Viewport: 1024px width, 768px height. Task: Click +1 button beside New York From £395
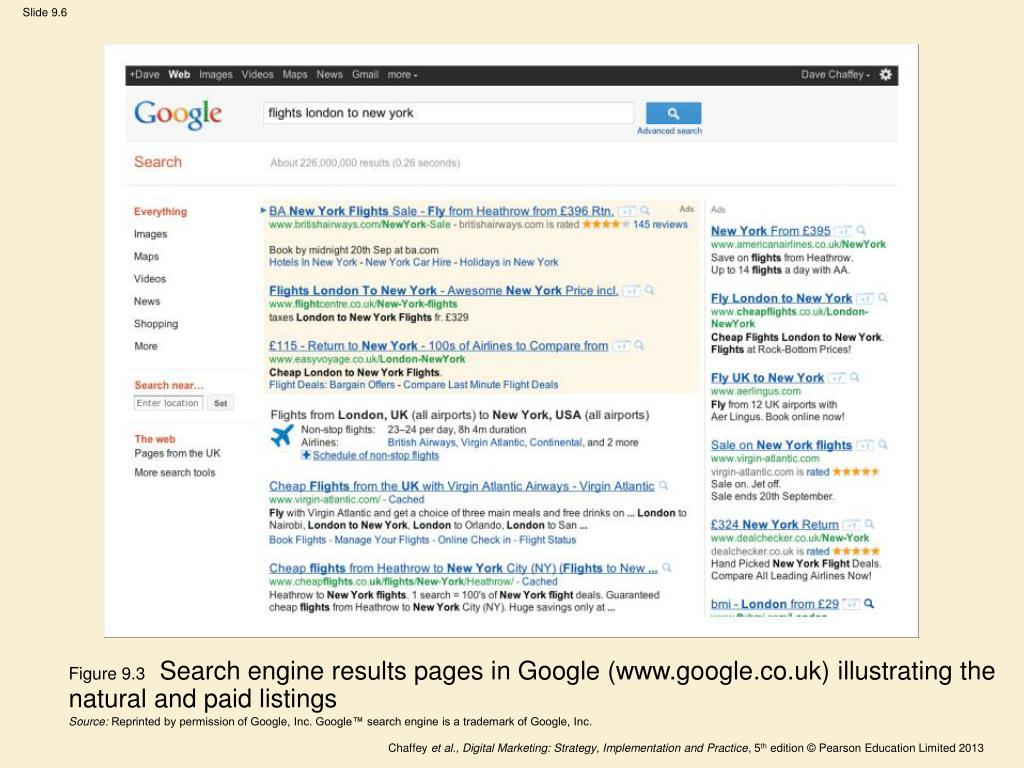[843, 231]
